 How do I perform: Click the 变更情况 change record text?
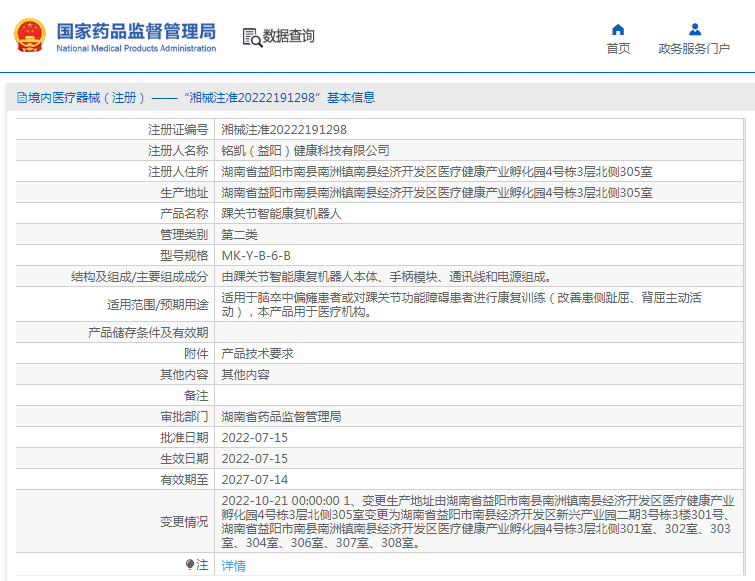(477, 522)
